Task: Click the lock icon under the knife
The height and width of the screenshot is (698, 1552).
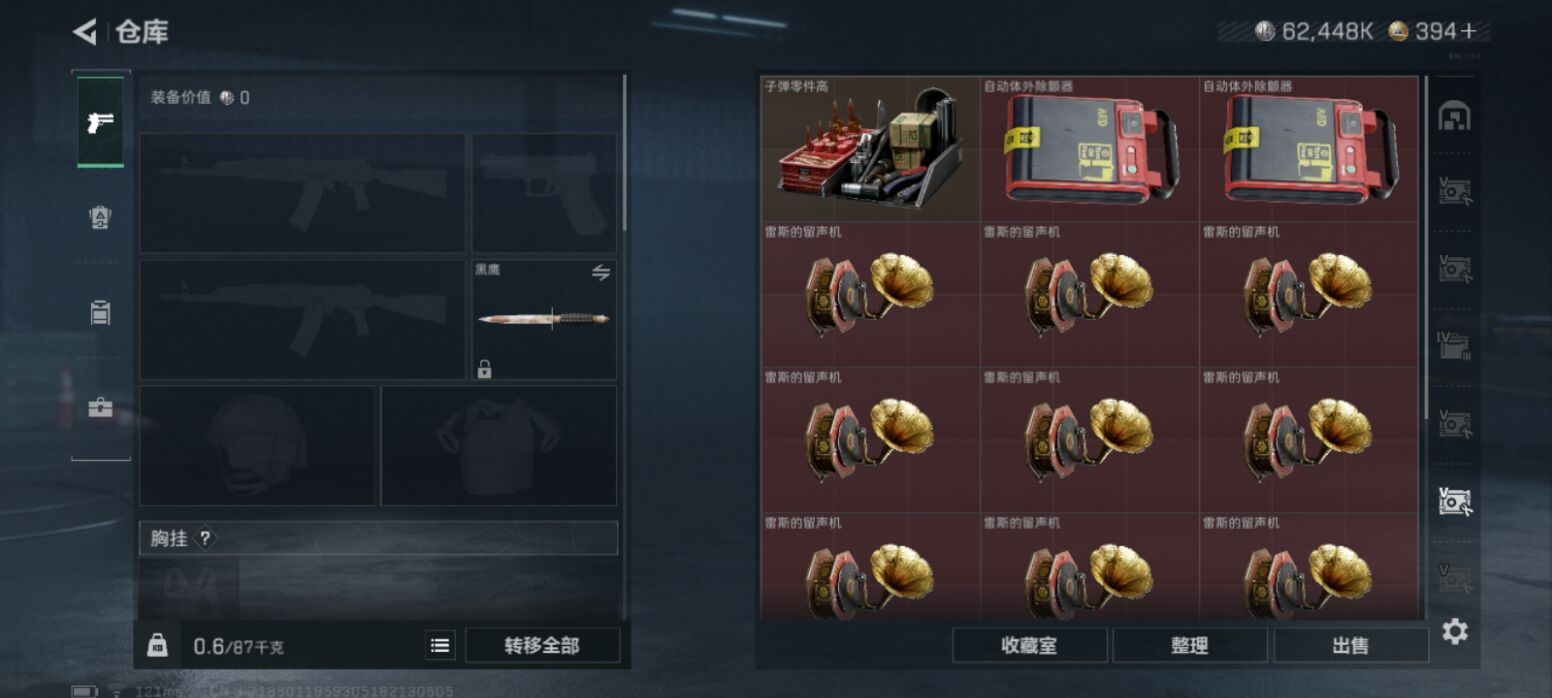Action: (x=485, y=370)
